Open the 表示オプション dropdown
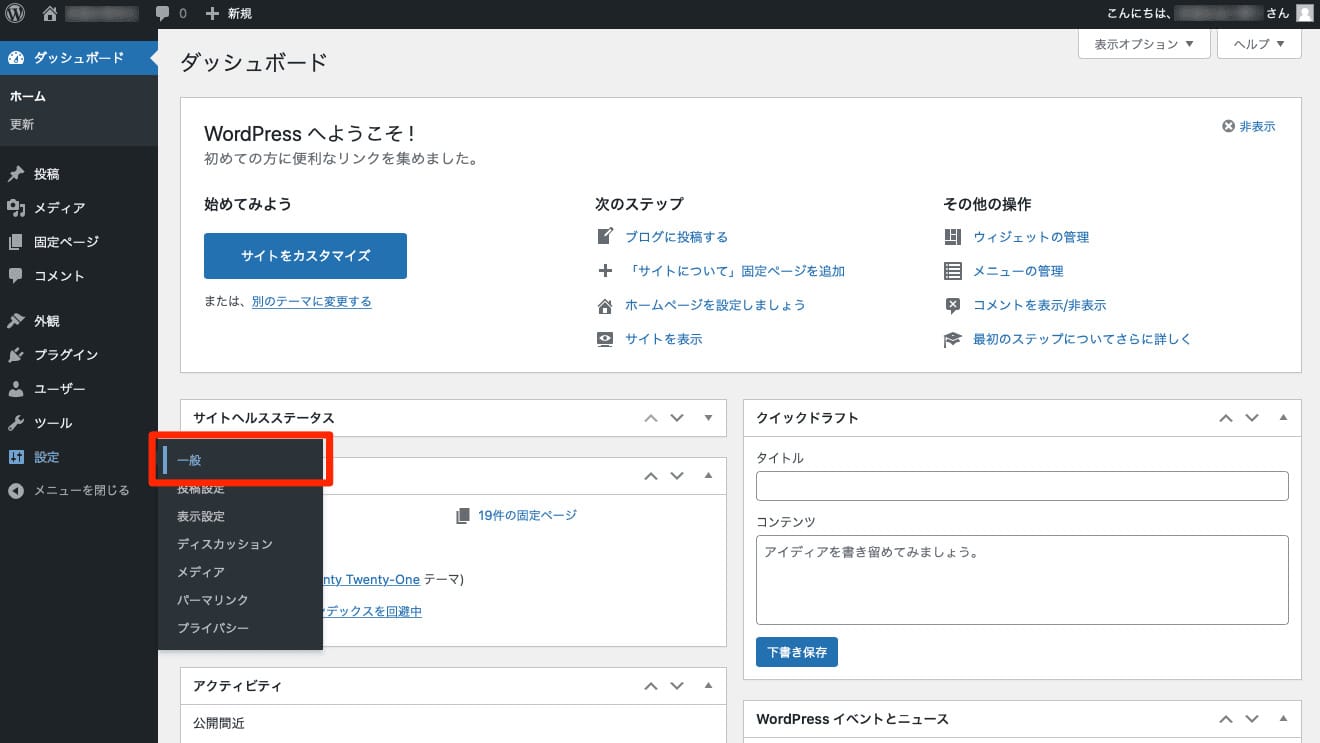The image size is (1320, 743). click(x=1143, y=44)
